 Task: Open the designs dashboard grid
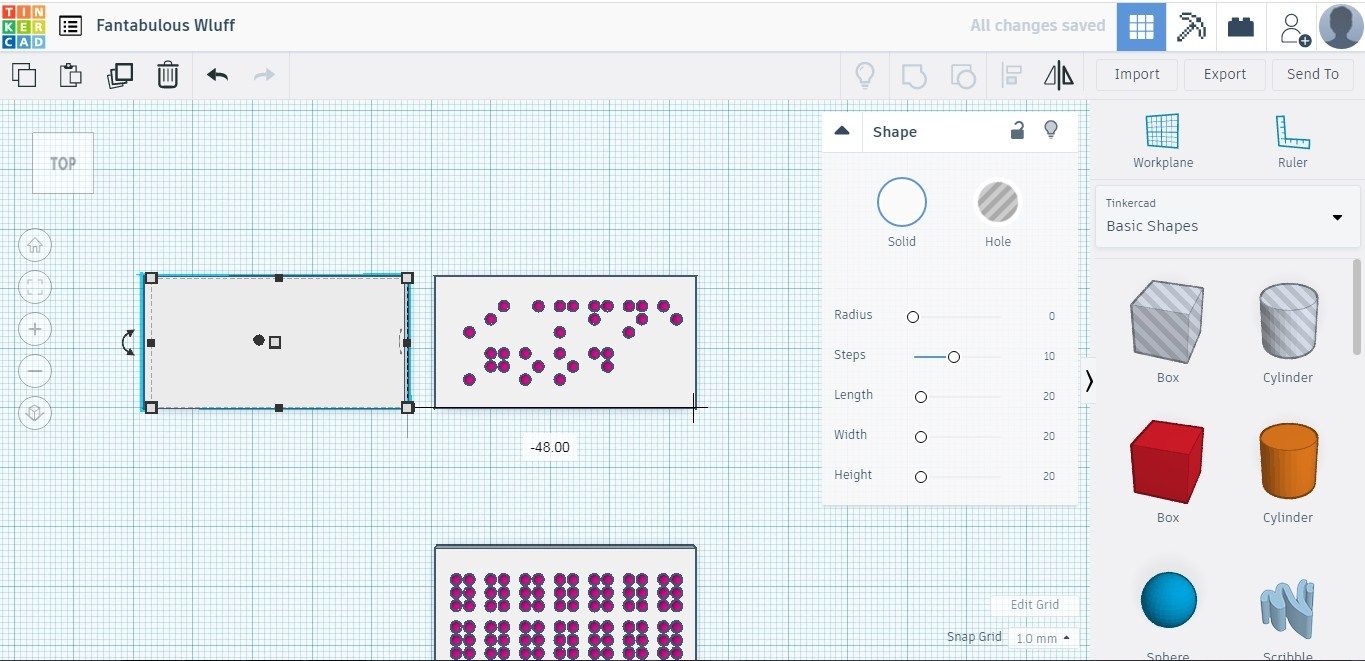click(1140, 26)
